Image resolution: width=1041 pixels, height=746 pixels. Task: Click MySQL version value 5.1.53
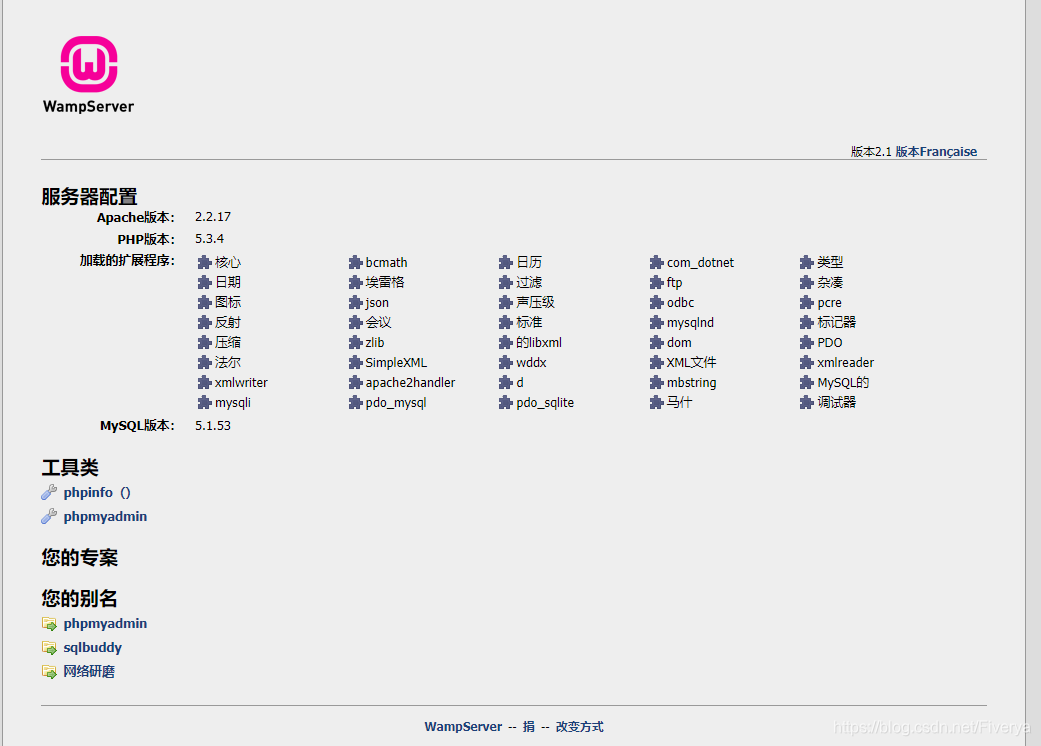pos(213,425)
